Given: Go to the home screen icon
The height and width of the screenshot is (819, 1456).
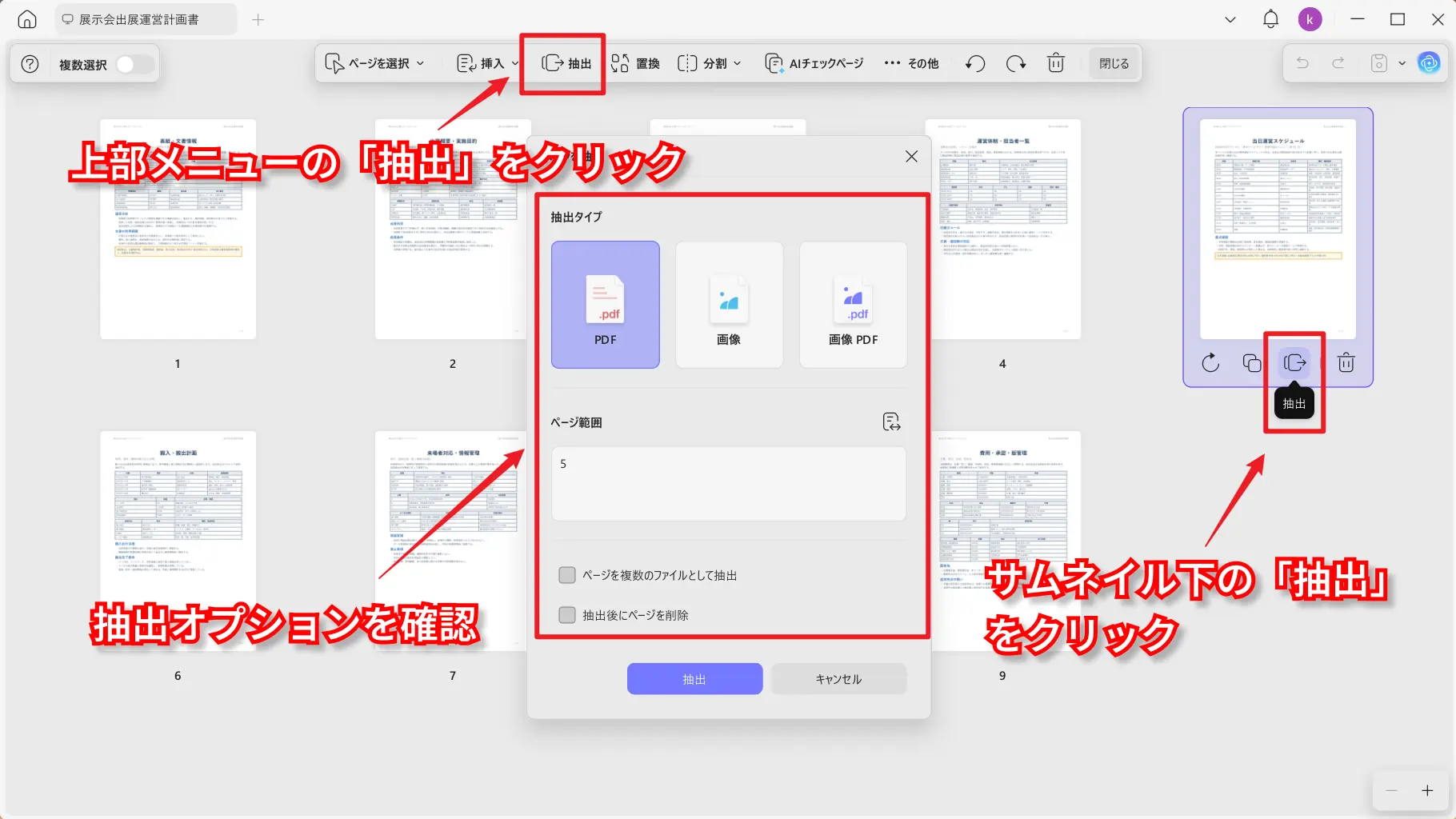Looking at the screenshot, I should point(27,20).
